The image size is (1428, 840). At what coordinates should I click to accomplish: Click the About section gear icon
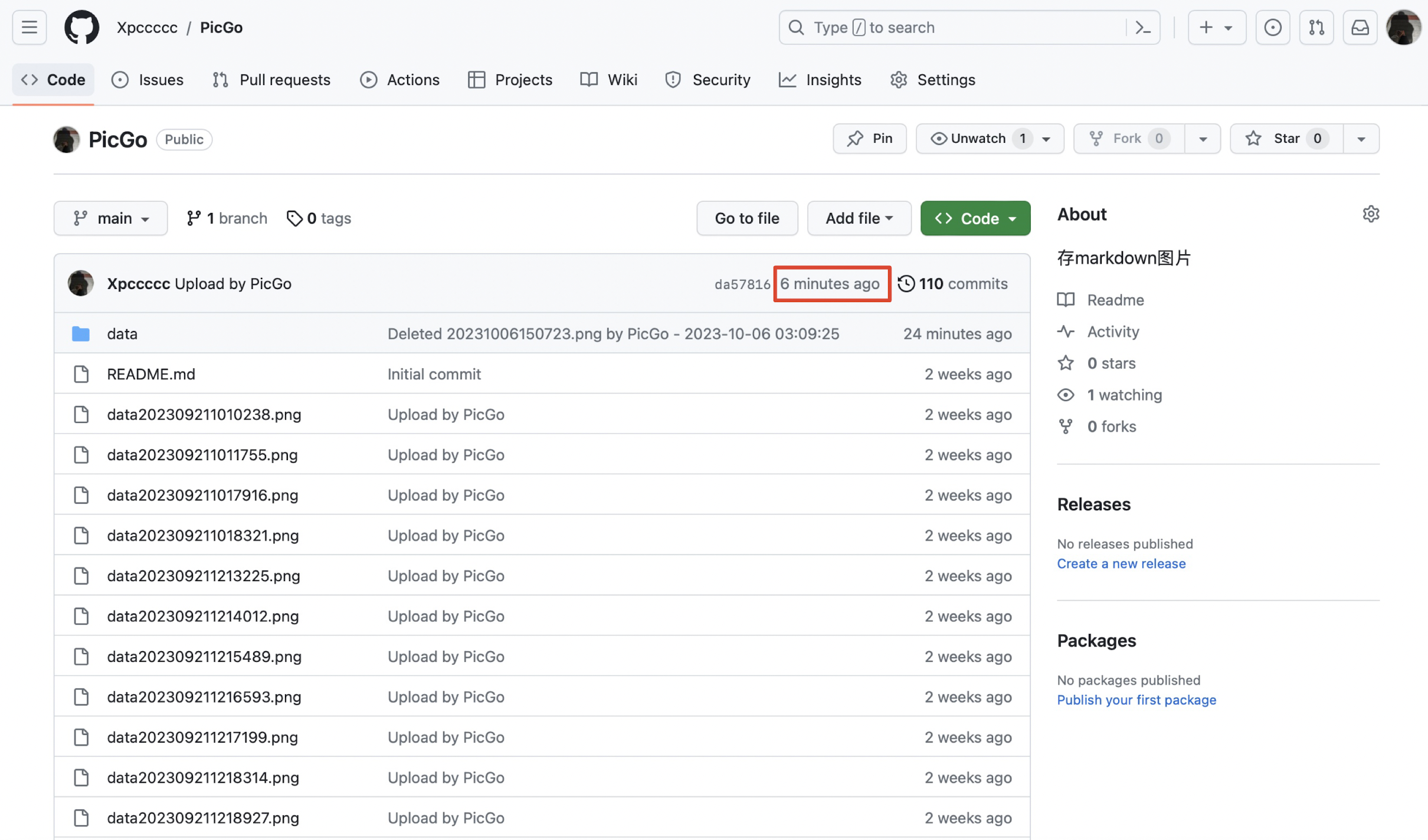pyautogui.click(x=1370, y=214)
